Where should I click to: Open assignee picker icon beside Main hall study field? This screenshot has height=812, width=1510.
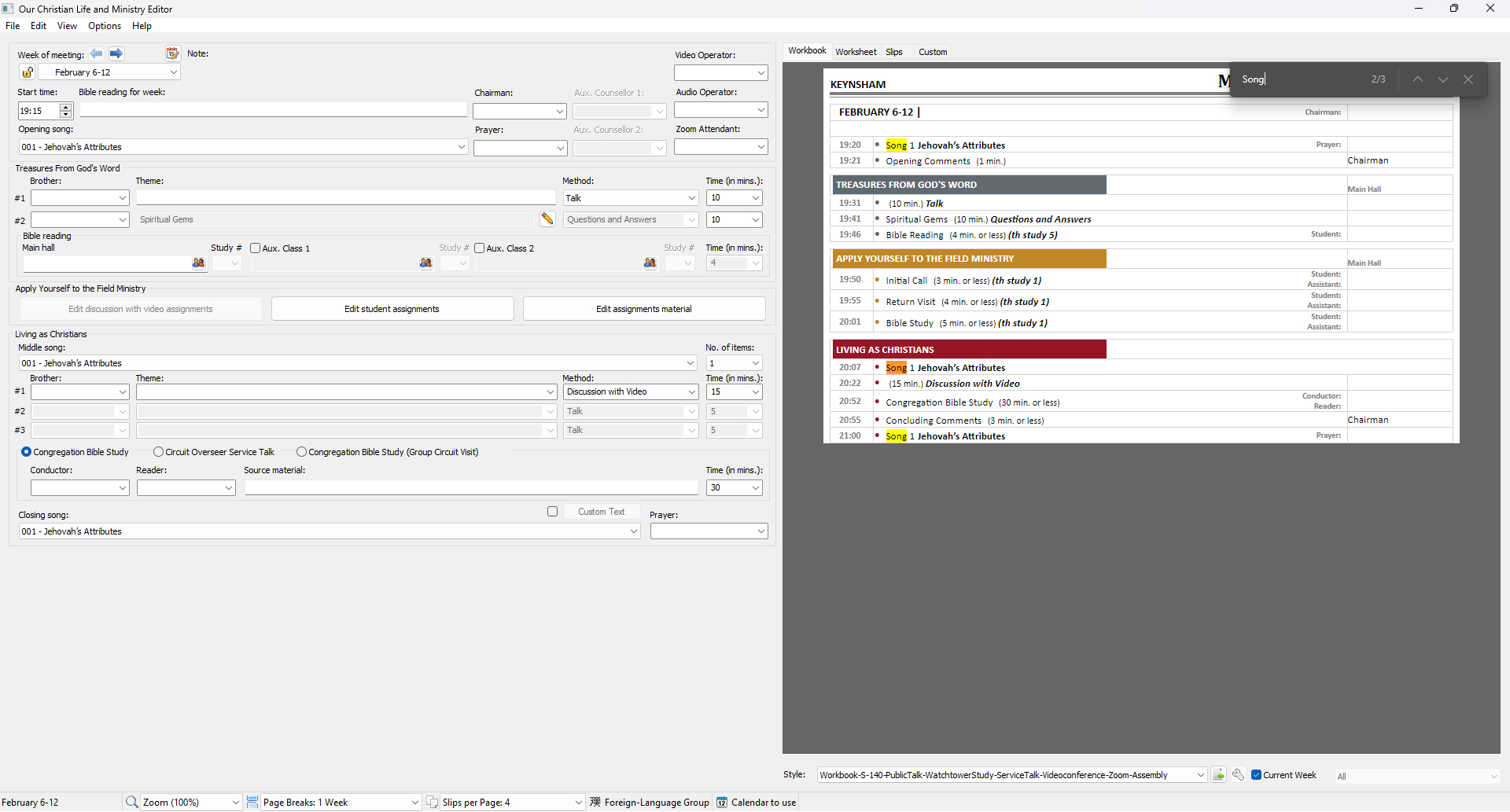point(199,263)
